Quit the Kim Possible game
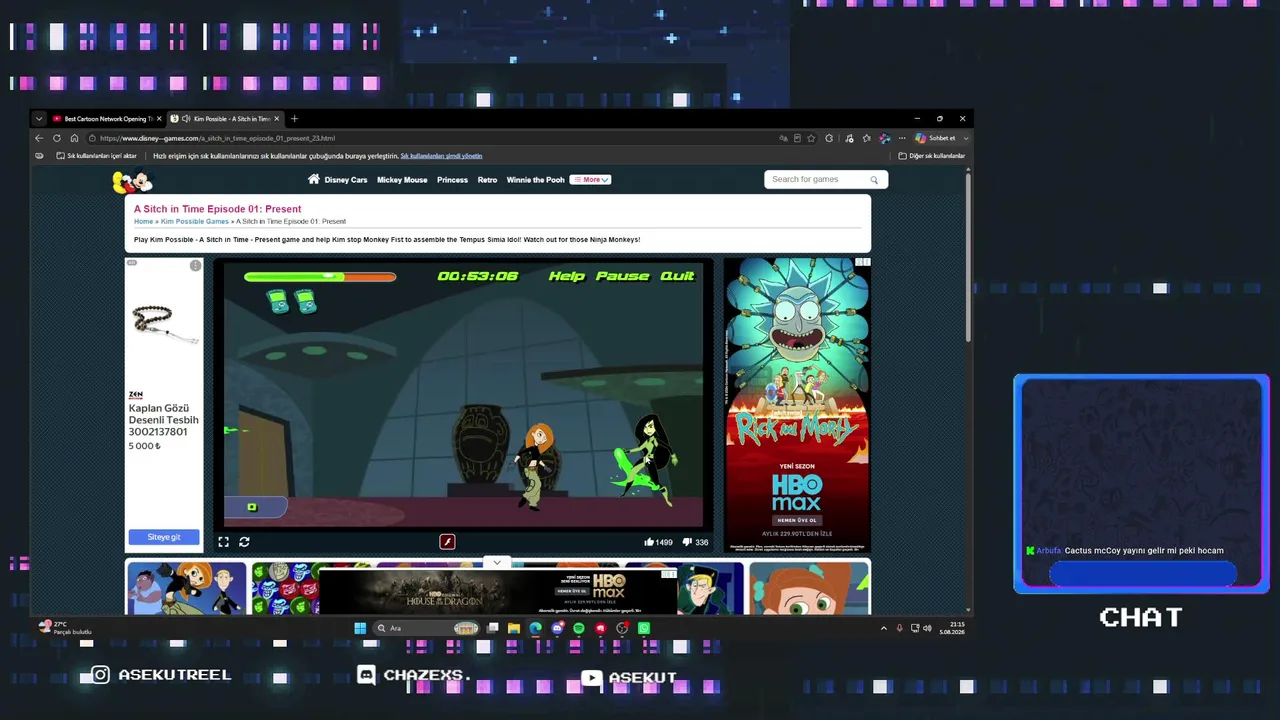The height and width of the screenshot is (720, 1280). tap(677, 276)
